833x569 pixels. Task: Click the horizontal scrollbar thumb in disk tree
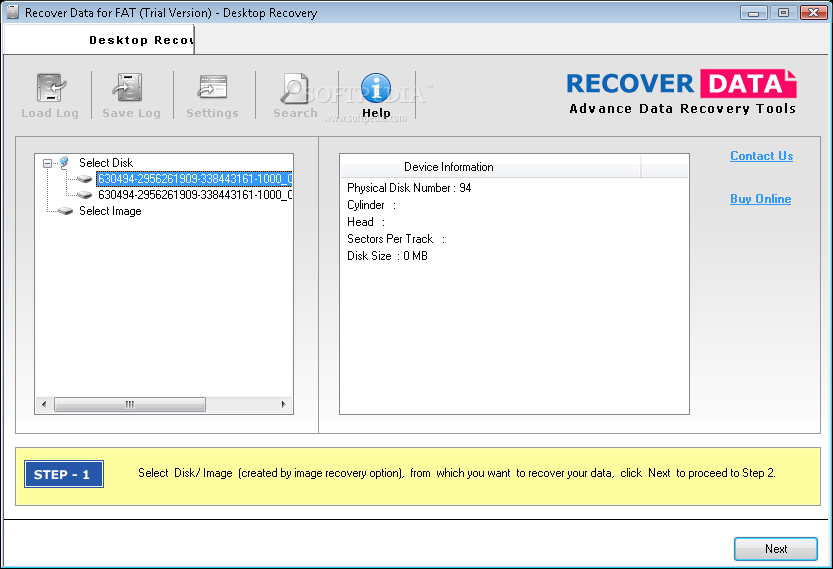(x=130, y=404)
